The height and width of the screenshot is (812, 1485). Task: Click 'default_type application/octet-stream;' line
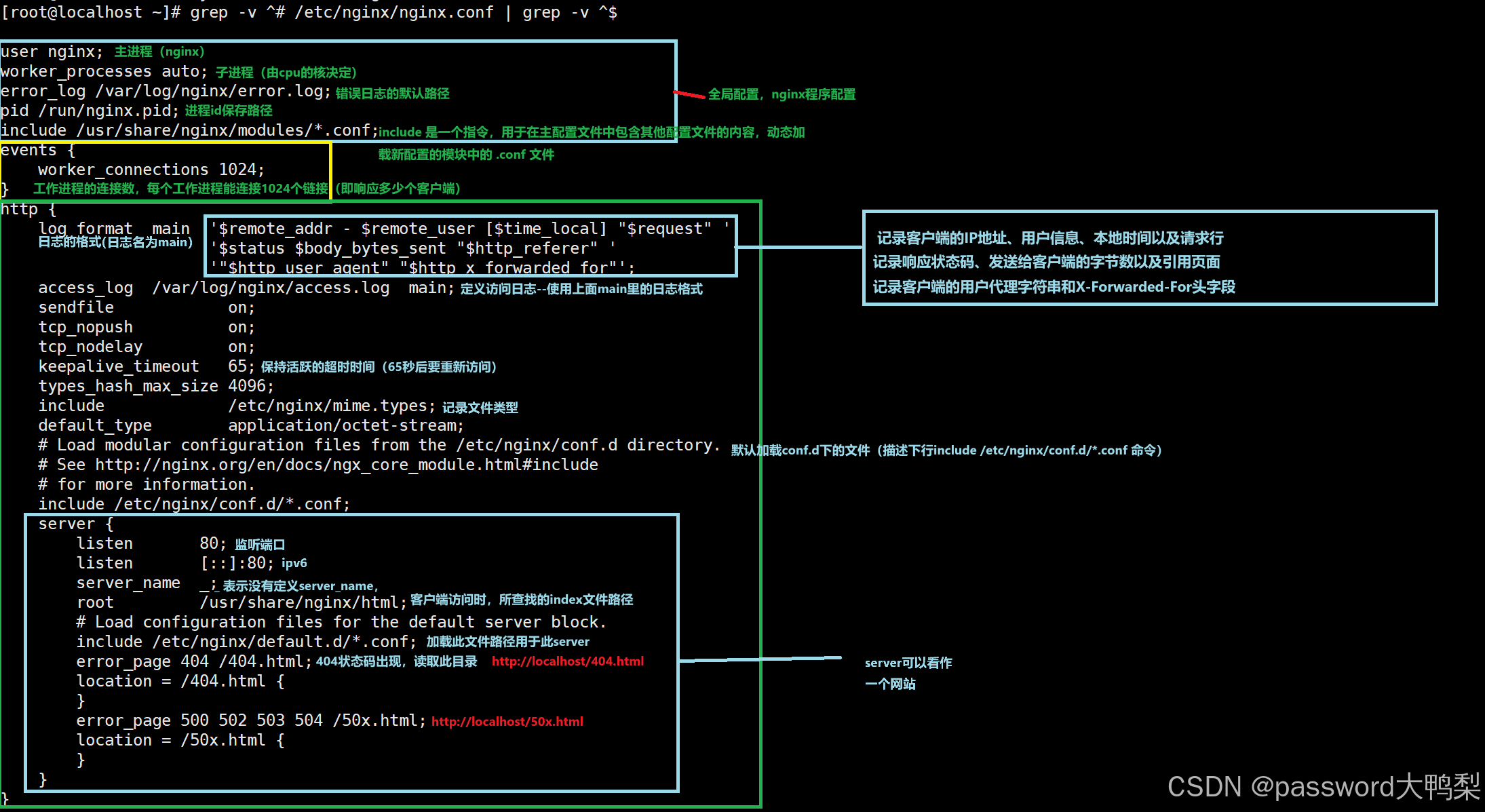tap(251, 425)
